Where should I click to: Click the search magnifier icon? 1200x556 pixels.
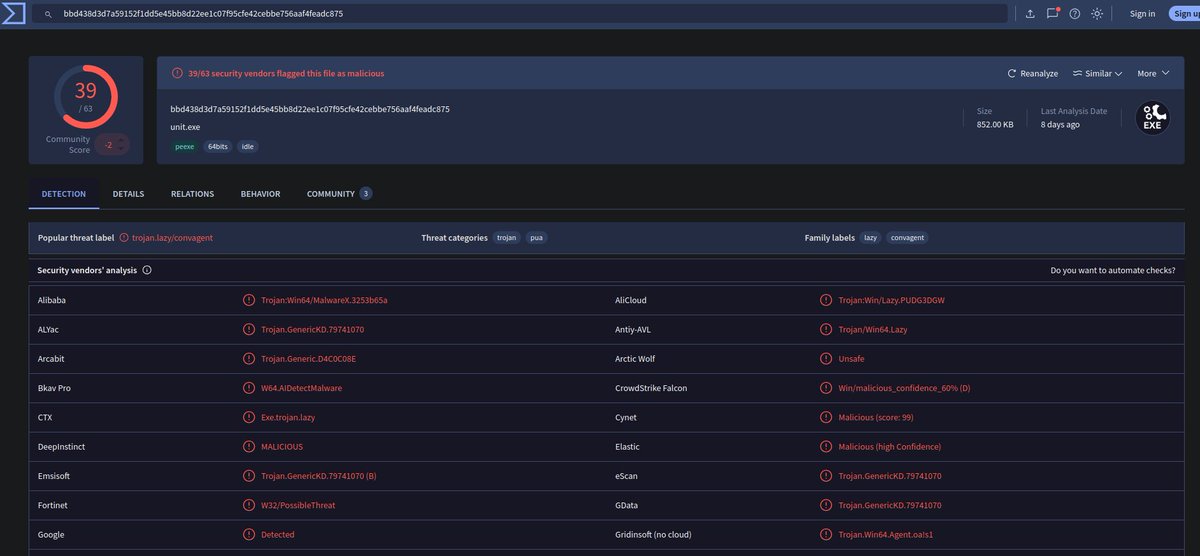click(47, 14)
